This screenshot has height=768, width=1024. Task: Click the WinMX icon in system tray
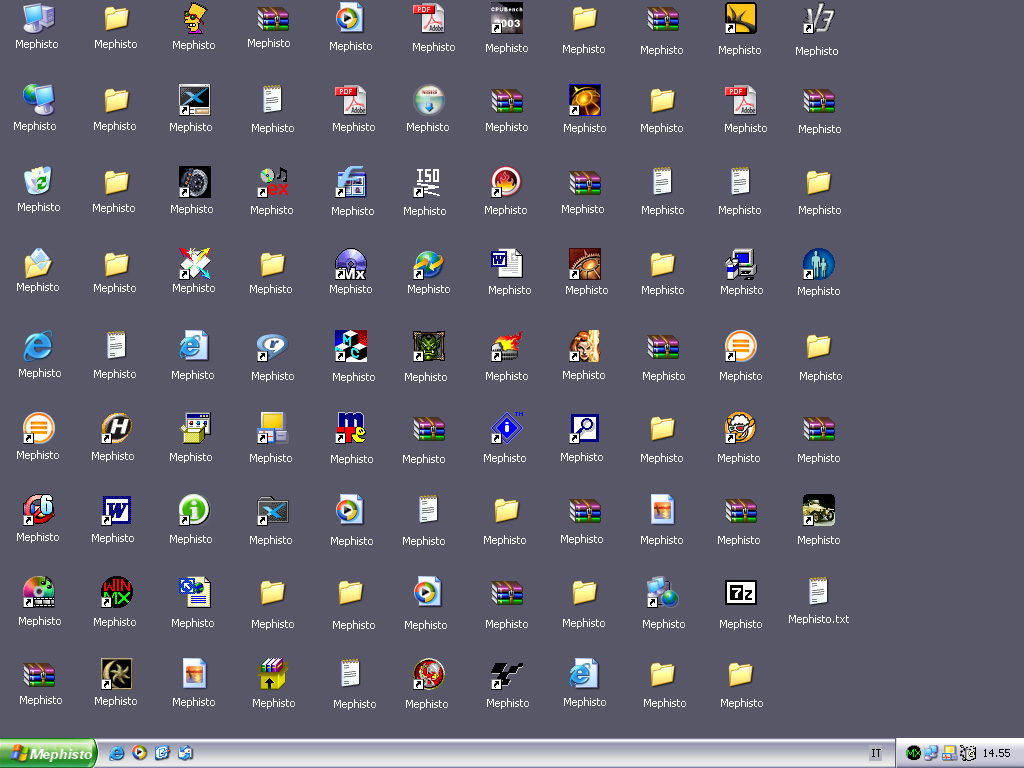tap(913, 753)
